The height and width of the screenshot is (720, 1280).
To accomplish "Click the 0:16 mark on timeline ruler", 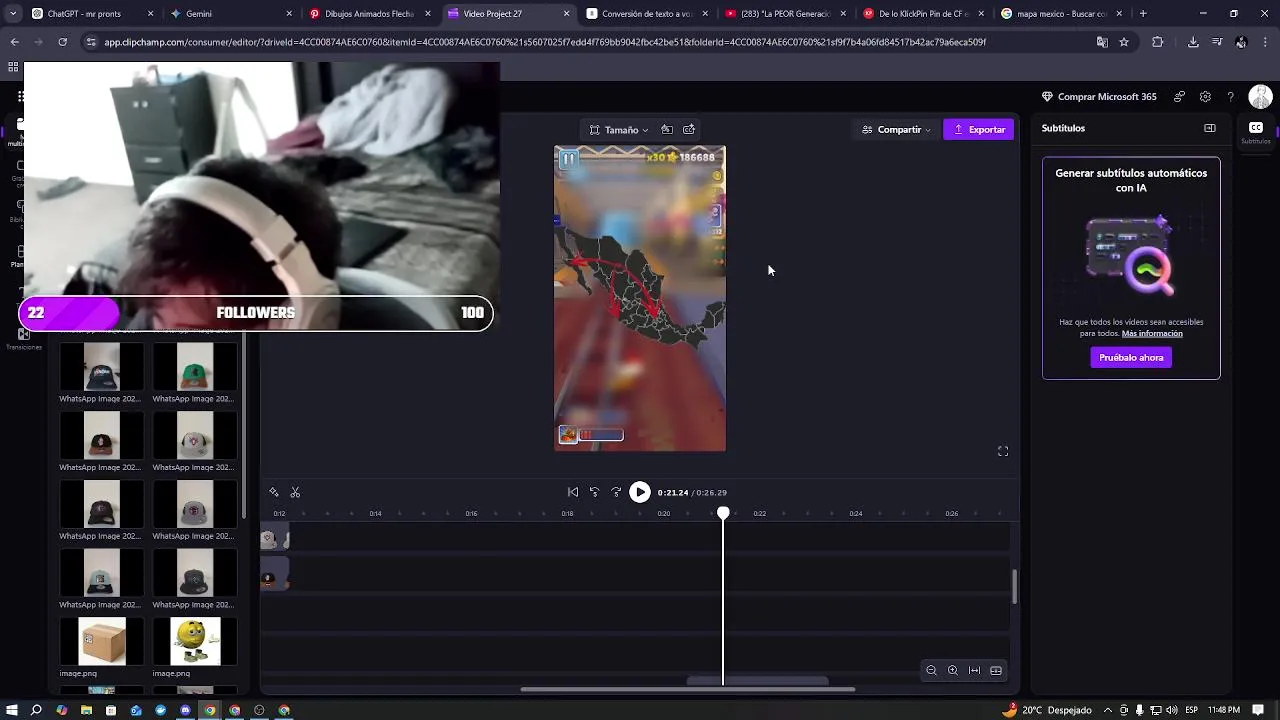I will tap(471, 514).
